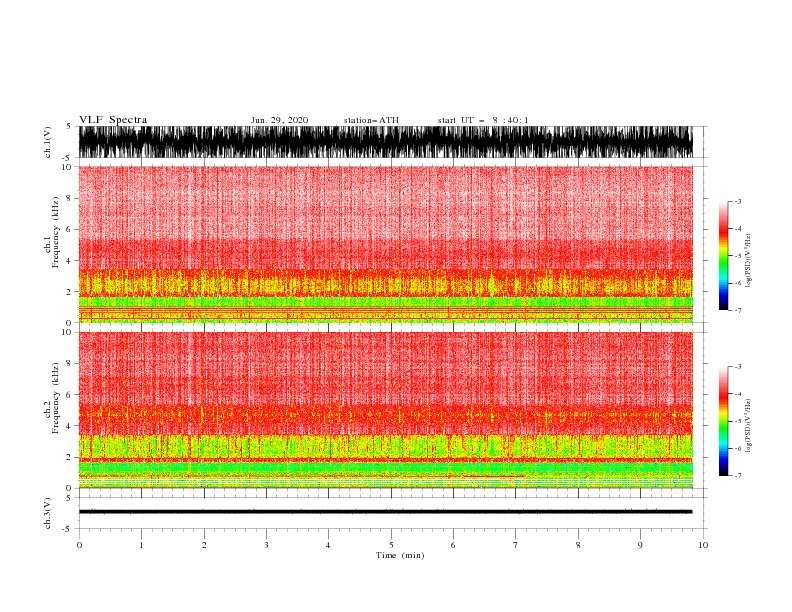Click time axis tick label "1"
This screenshot has height=612, width=792.
pos(141,545)
